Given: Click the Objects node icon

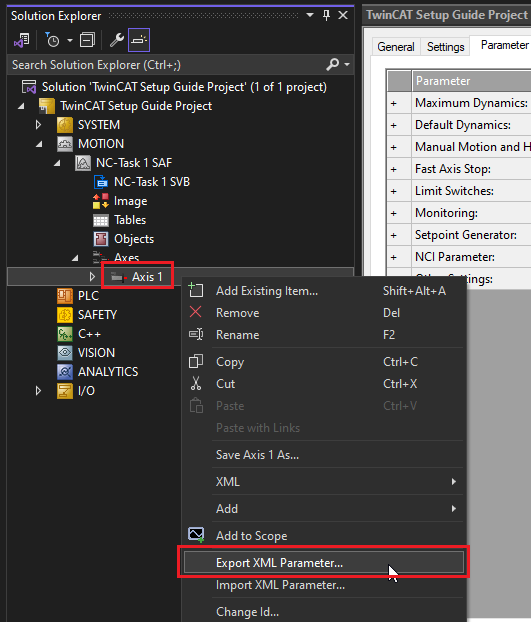Looking at the screenshot, I should tap(101, 239).
